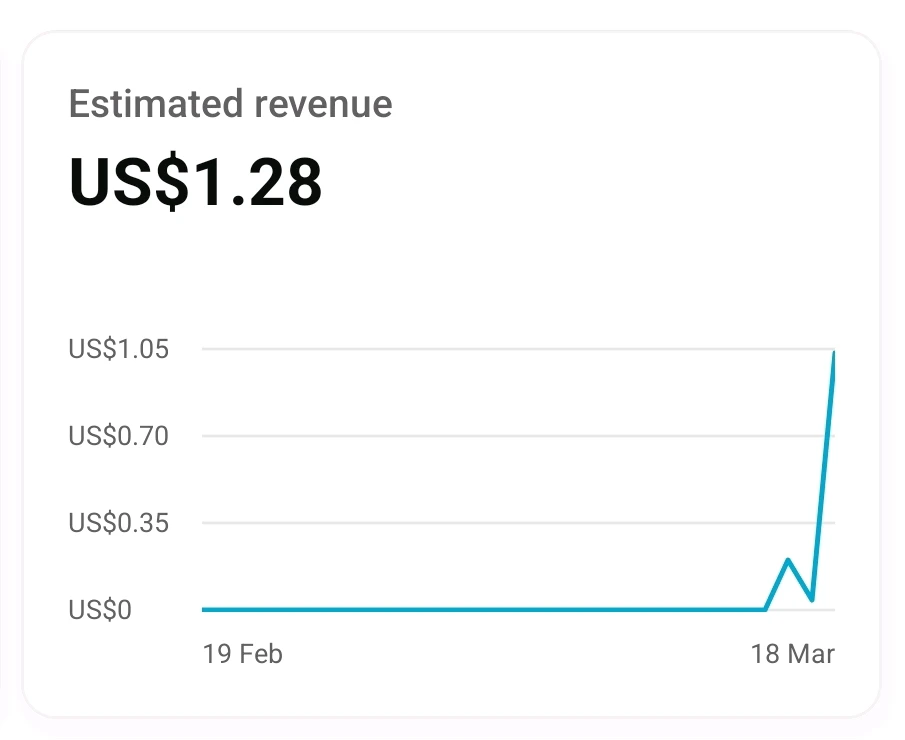Select the US$0 y-axis label
The width and height of the screenshot is (905, 740).
pos(100,609)
